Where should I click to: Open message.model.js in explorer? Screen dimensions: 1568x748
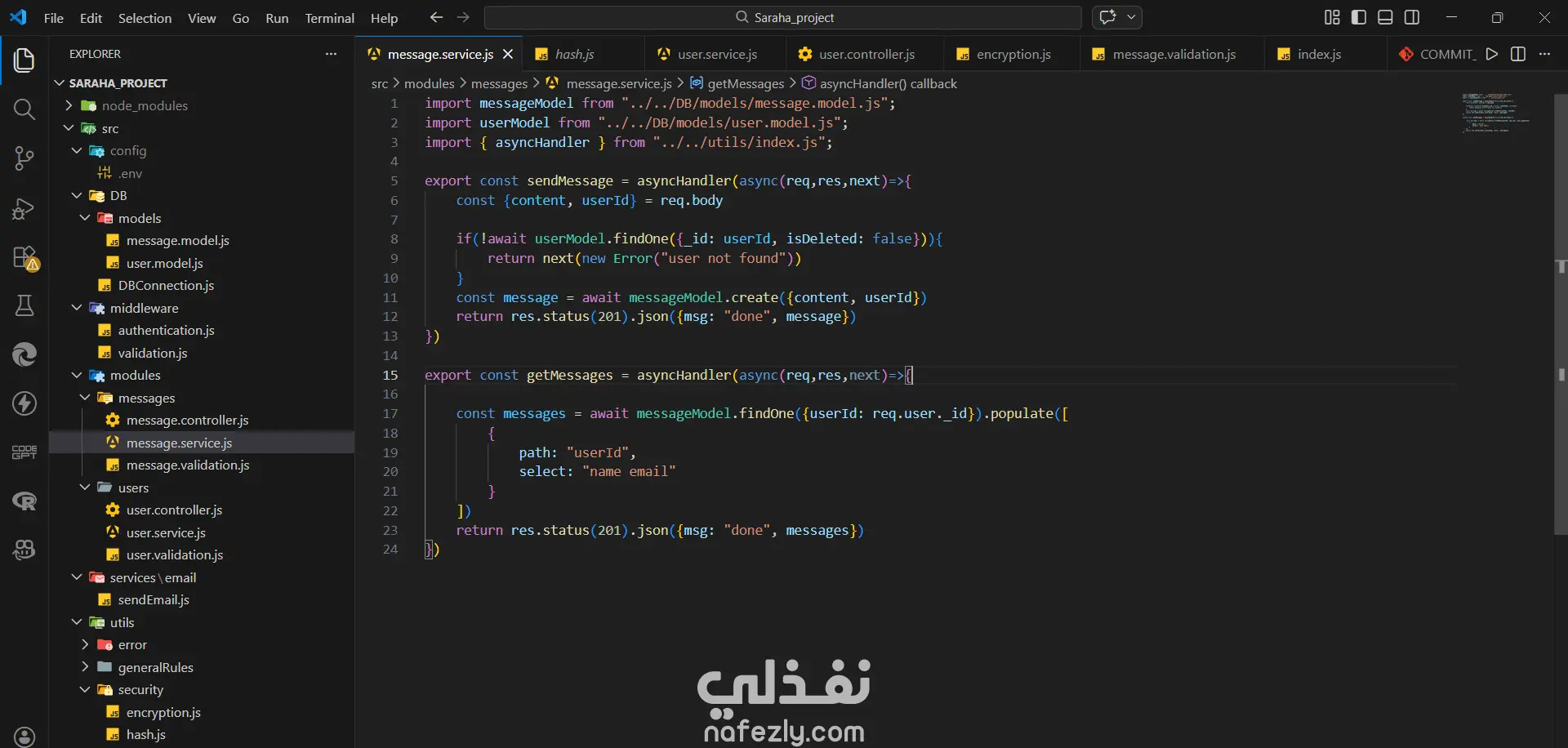point(202,240)
